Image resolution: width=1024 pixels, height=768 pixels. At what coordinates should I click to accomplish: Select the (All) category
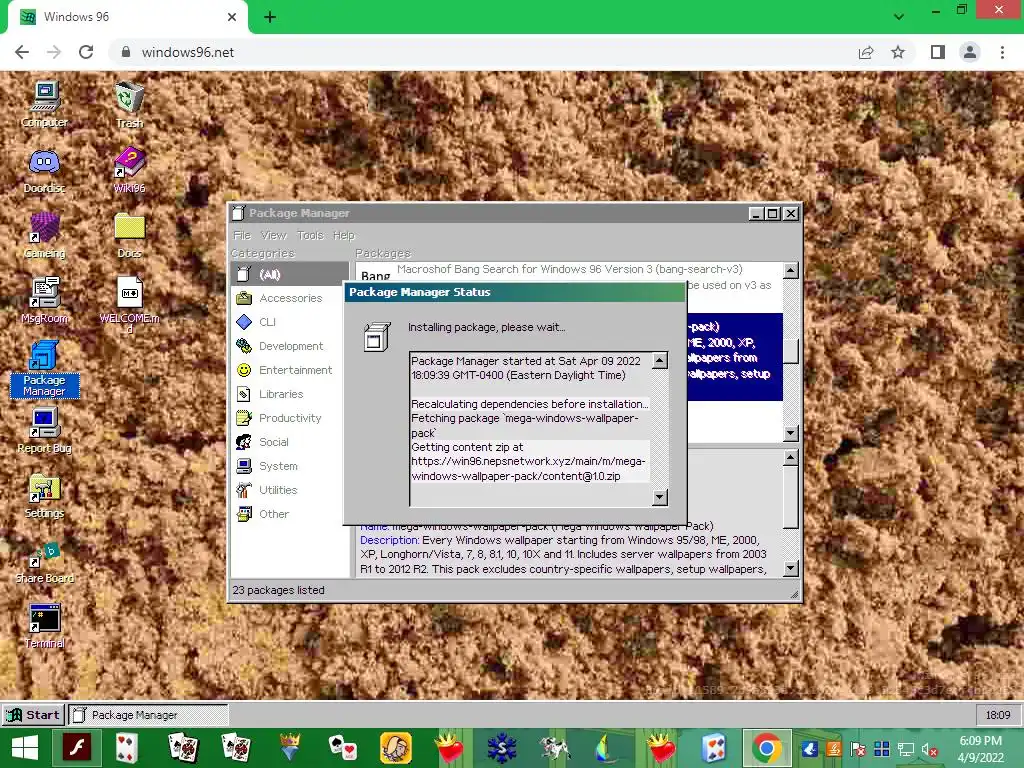tap(290, 274)
